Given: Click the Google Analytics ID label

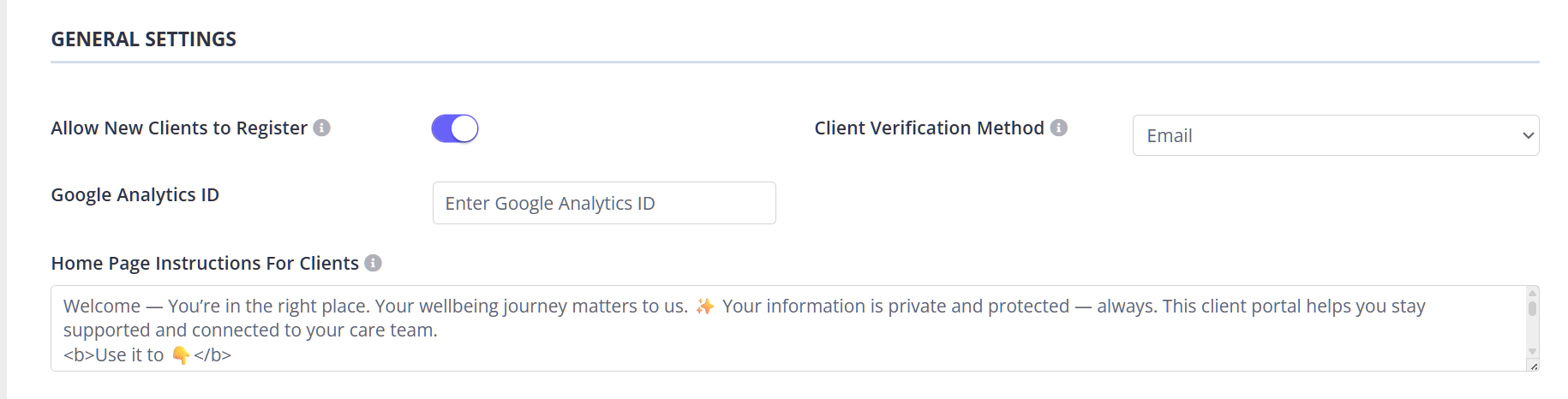Looking at the screenshot, I should click(x=135, y=194).
